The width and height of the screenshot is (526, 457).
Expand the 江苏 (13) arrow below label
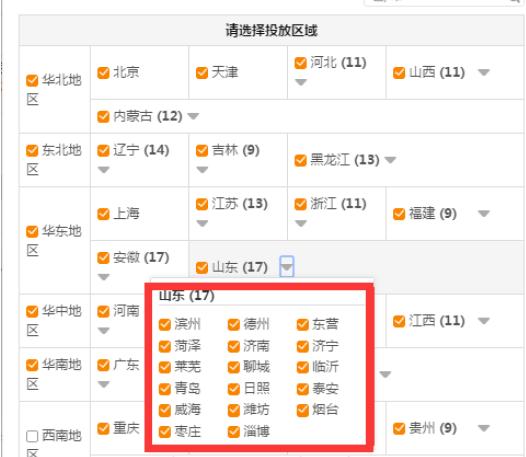202,223
